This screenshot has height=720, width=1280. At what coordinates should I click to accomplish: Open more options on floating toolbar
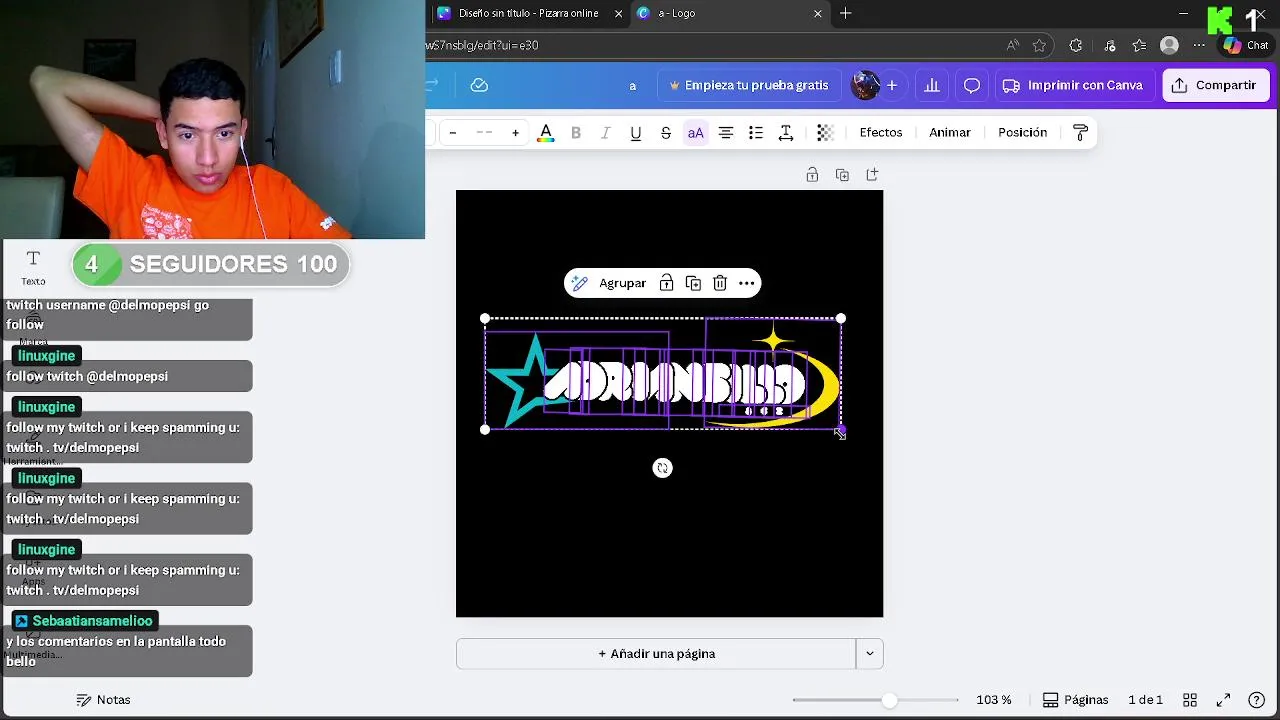click(747, 283)
